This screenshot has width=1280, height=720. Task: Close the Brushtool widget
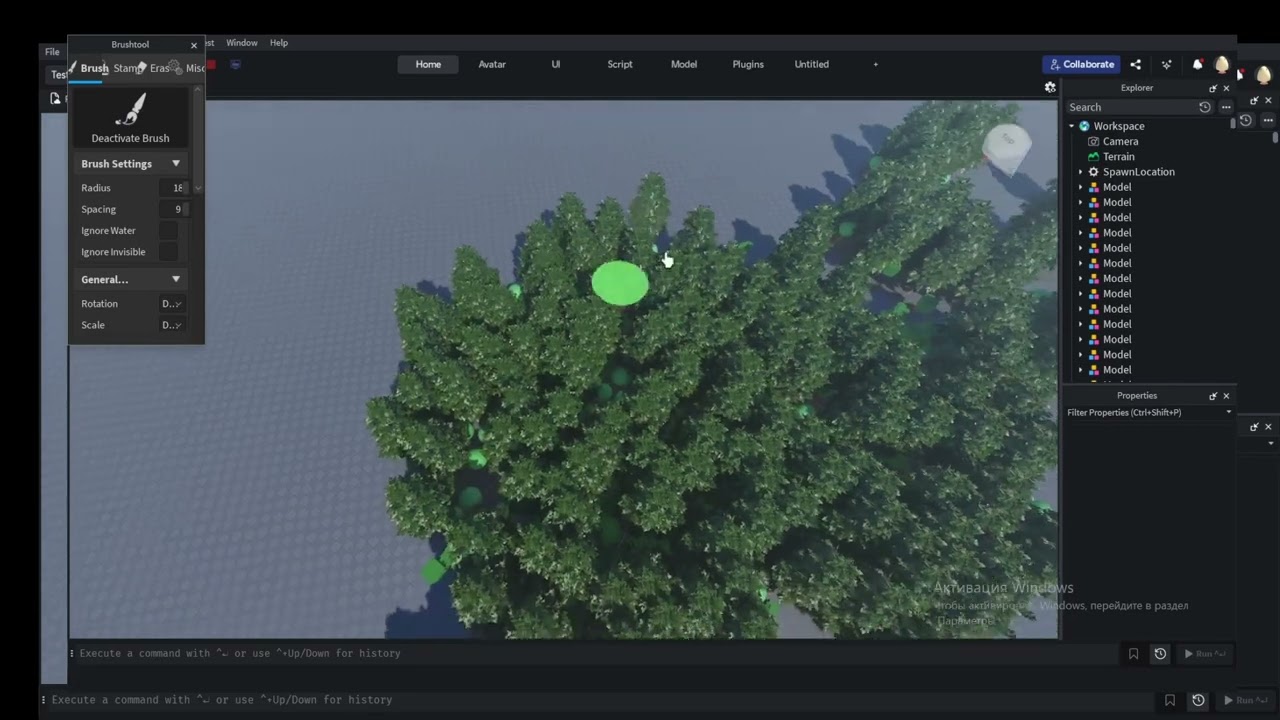(194, 45)
